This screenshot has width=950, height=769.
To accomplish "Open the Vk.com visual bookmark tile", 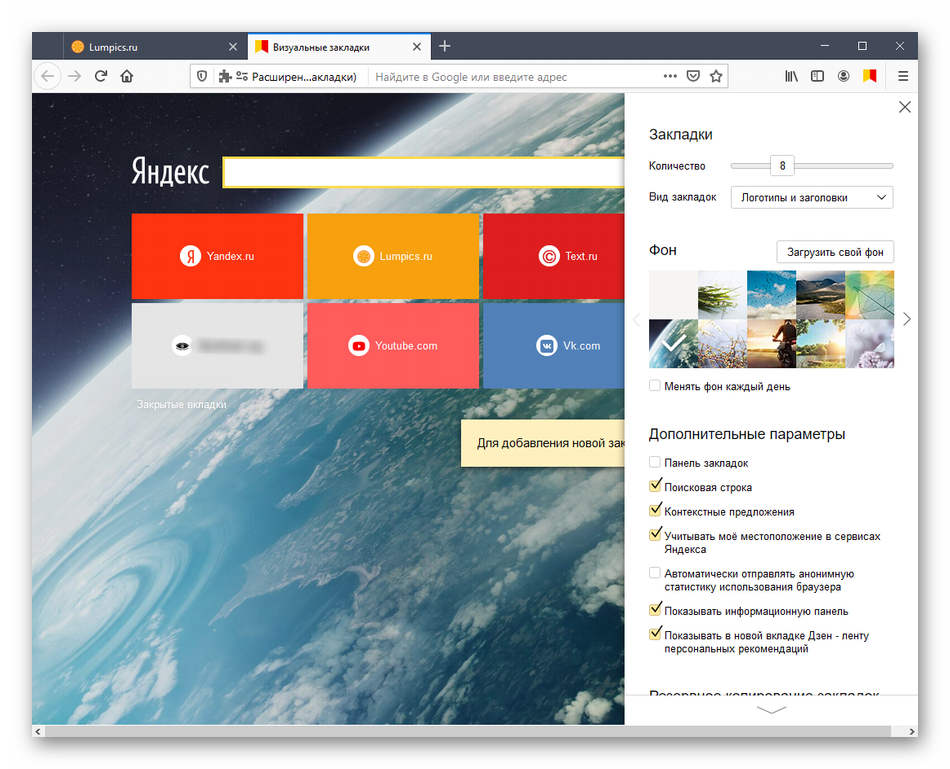I will [x=554, y=346].
